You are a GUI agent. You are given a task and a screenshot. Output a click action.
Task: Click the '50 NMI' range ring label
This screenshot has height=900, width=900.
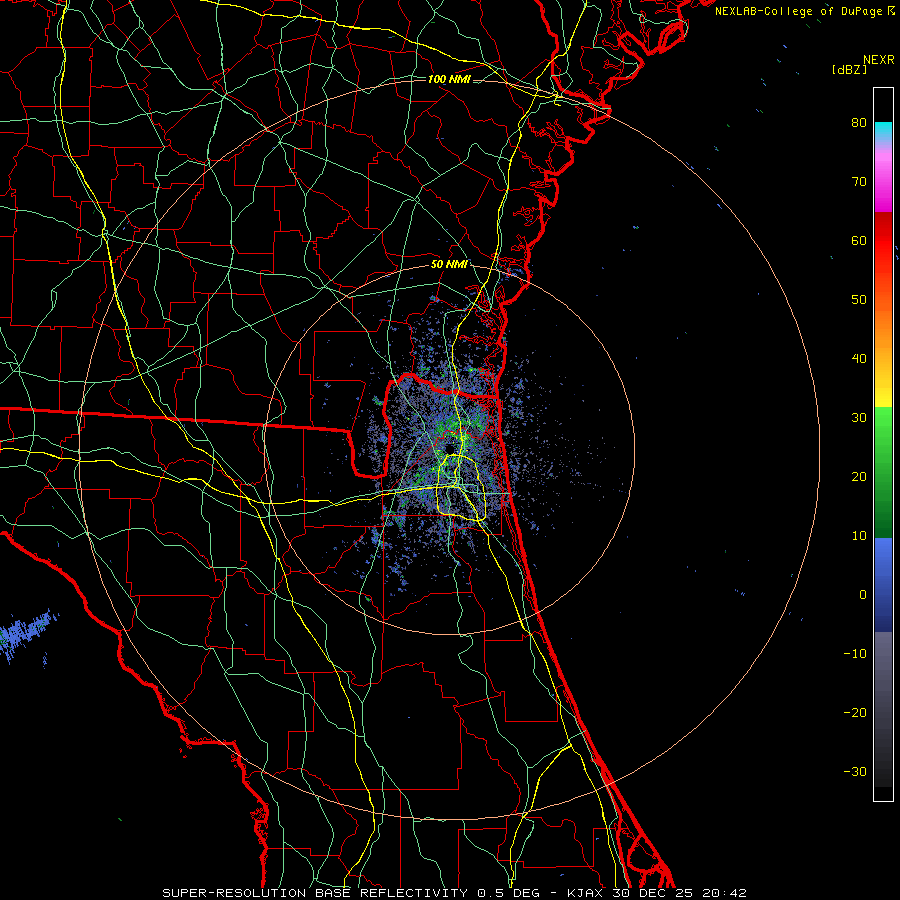[449, 265]
